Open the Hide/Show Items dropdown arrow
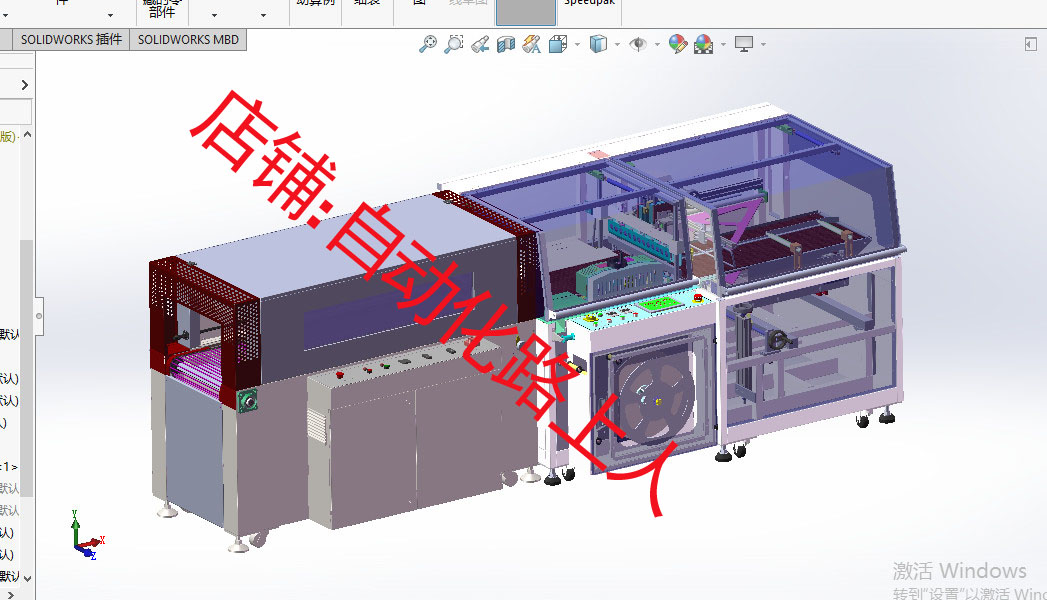Screen dimensions: 1047x600 [657, 45]
